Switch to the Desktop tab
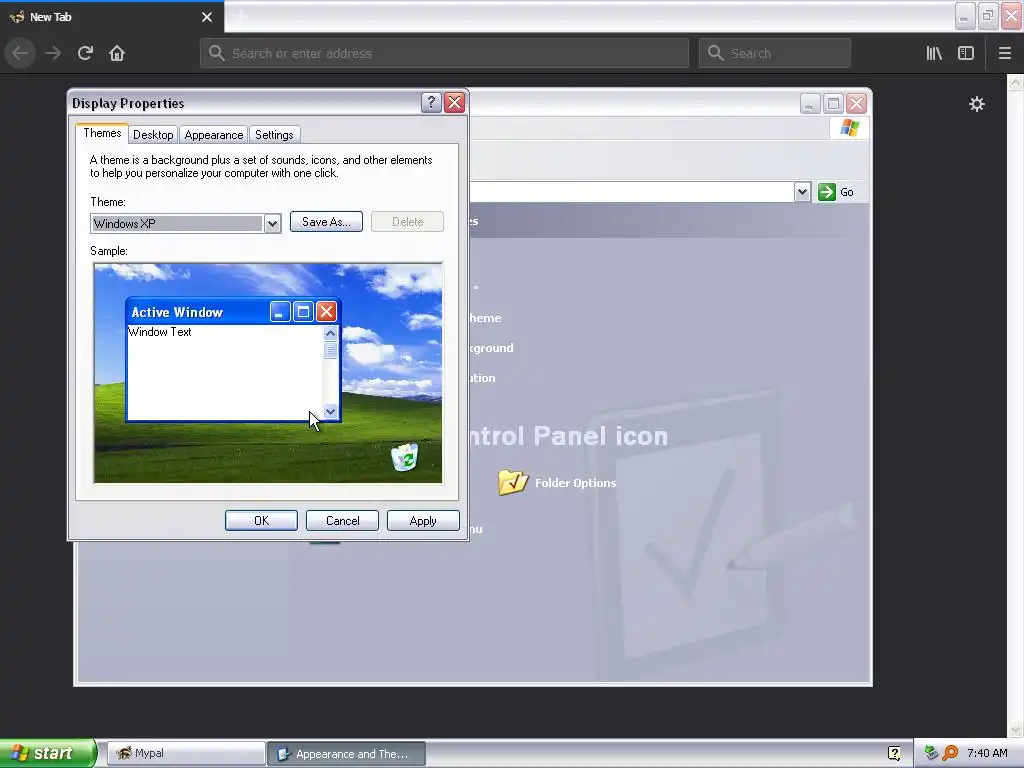The height and width of the screenshot is (768, 1024). [153, 135]
